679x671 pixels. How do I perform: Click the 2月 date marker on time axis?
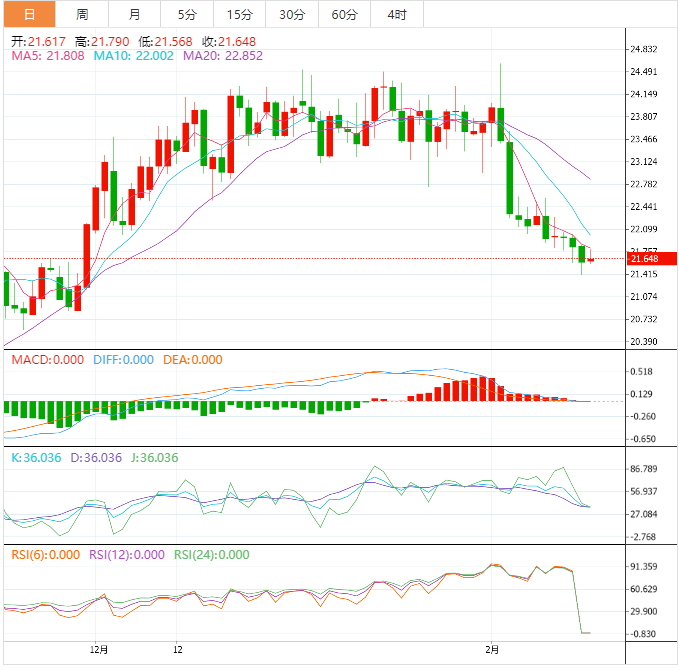point(489,648)
